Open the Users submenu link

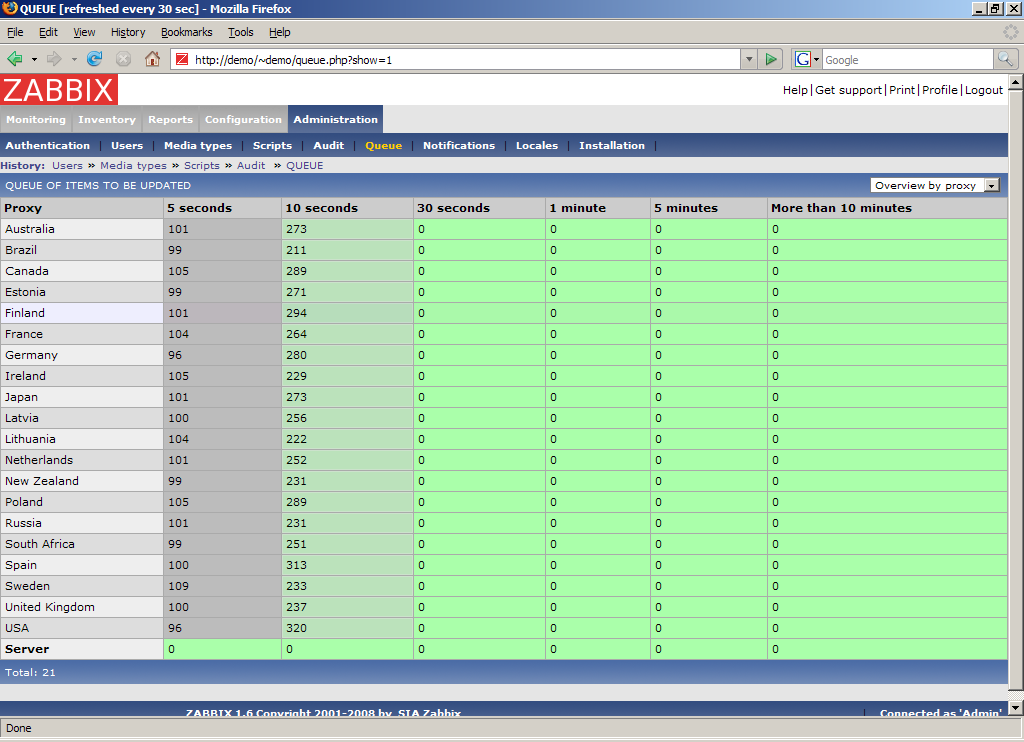click(x=127, y=146)
